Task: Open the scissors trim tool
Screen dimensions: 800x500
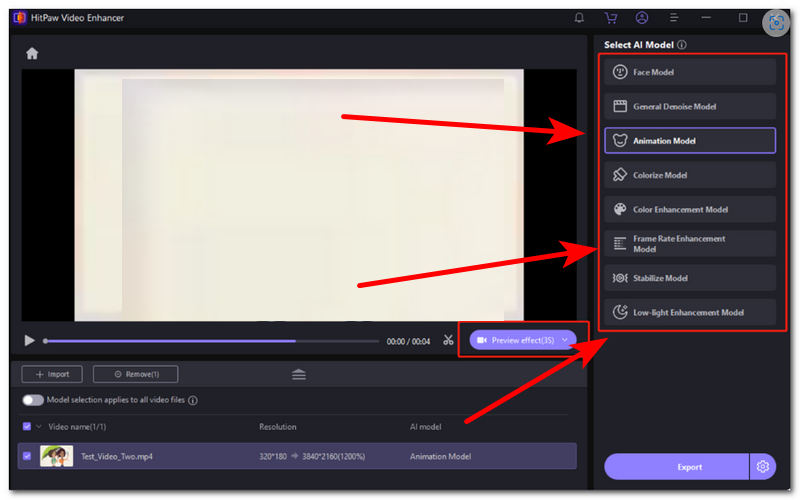Action: [x=448, y=340]
